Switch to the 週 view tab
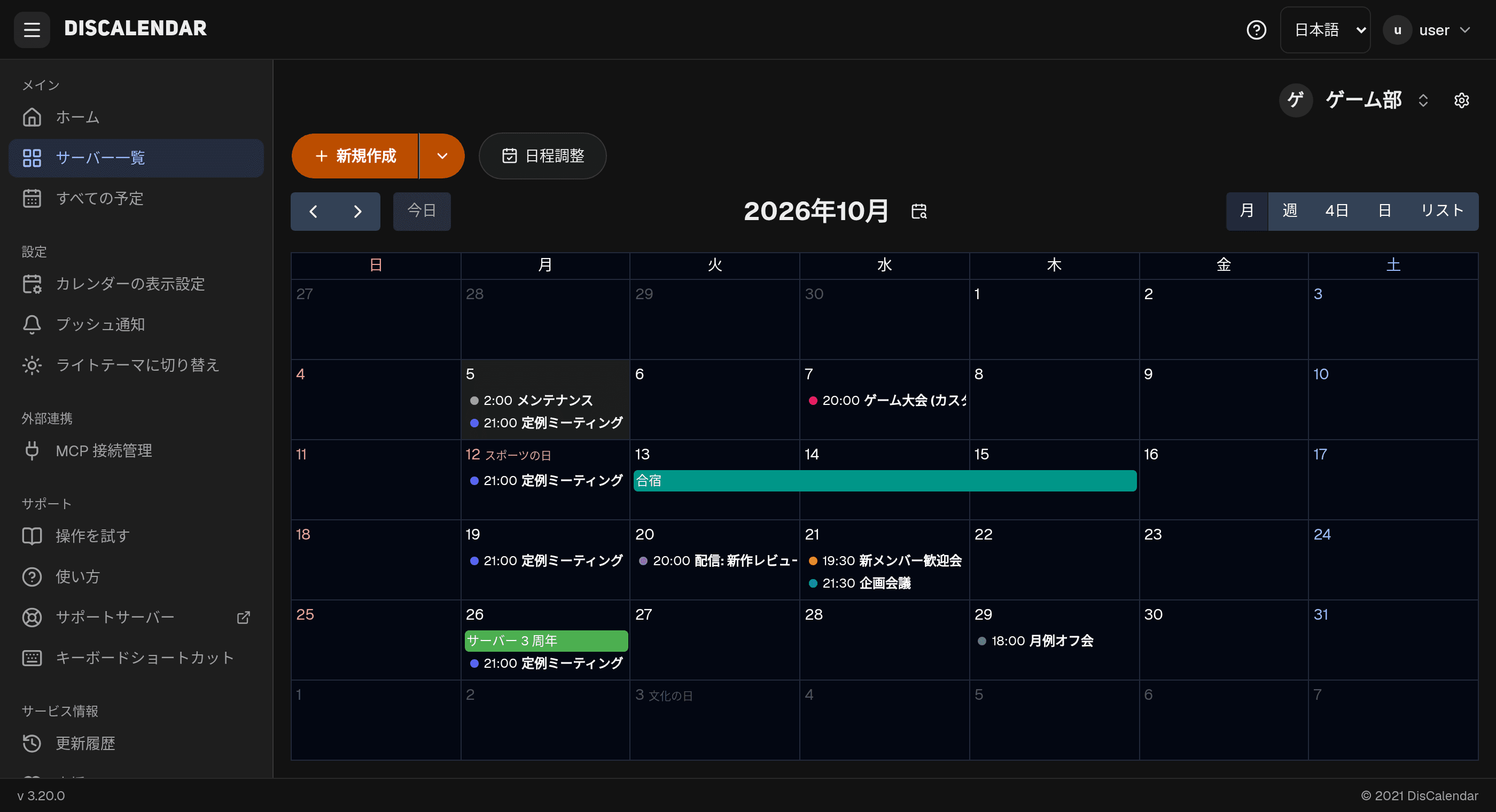 1290,212
